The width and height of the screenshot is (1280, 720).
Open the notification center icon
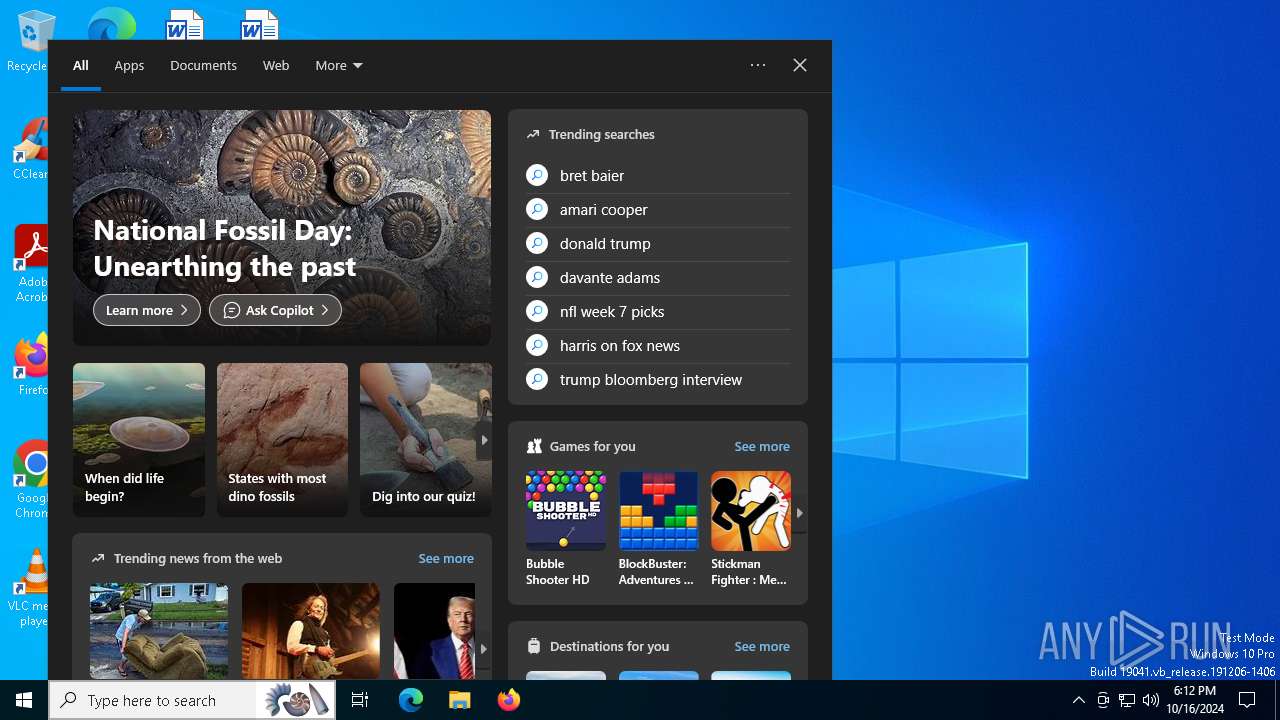[1247, 700]
